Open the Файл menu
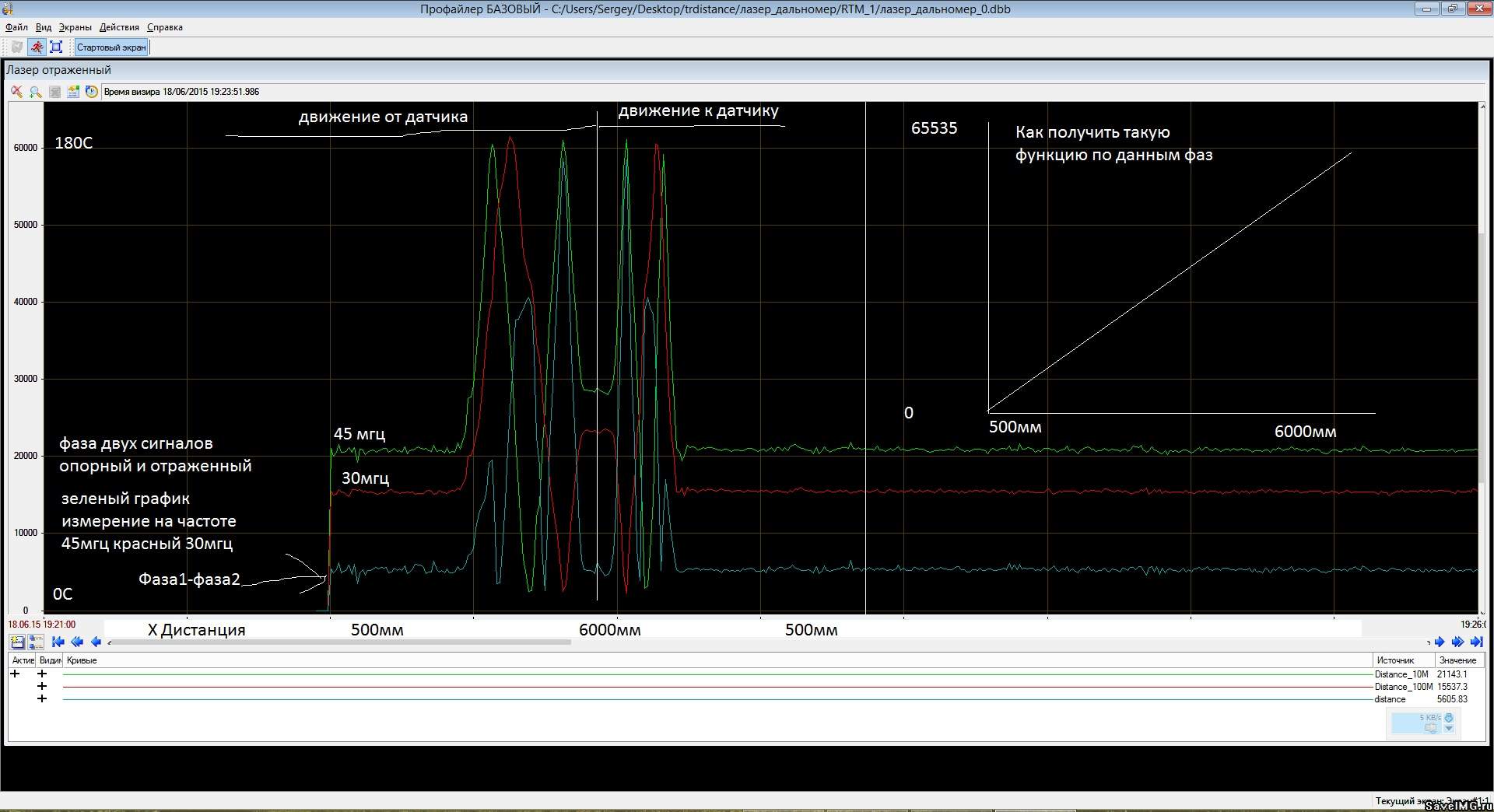 point(16,27)
